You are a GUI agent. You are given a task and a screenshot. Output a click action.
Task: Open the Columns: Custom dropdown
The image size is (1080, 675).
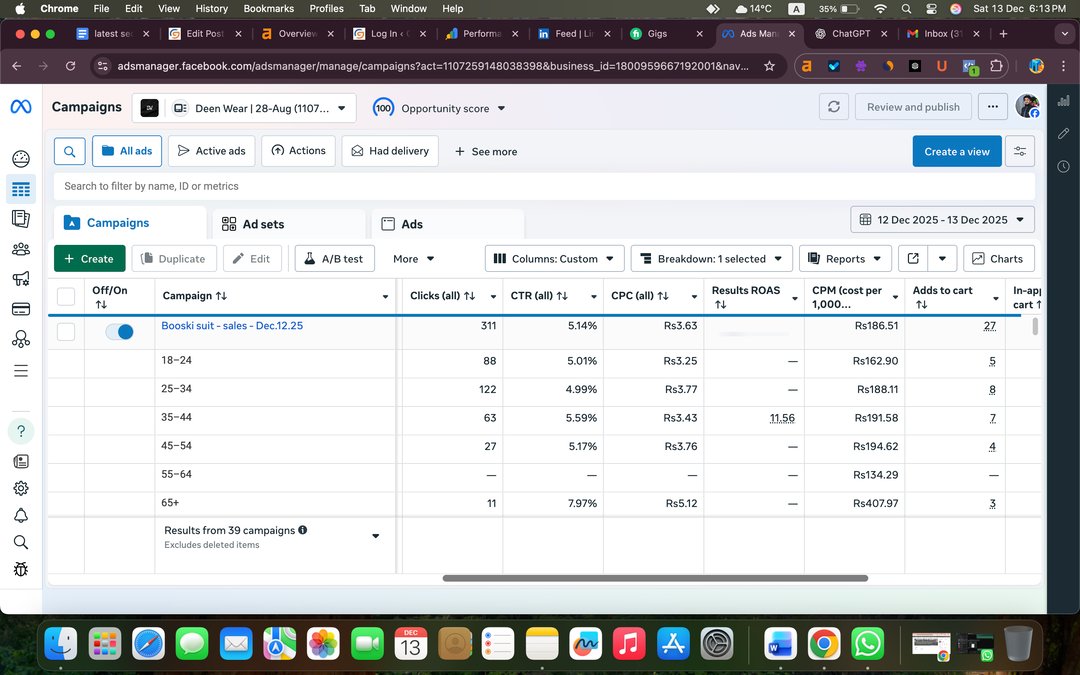click(x=555, y=259)
